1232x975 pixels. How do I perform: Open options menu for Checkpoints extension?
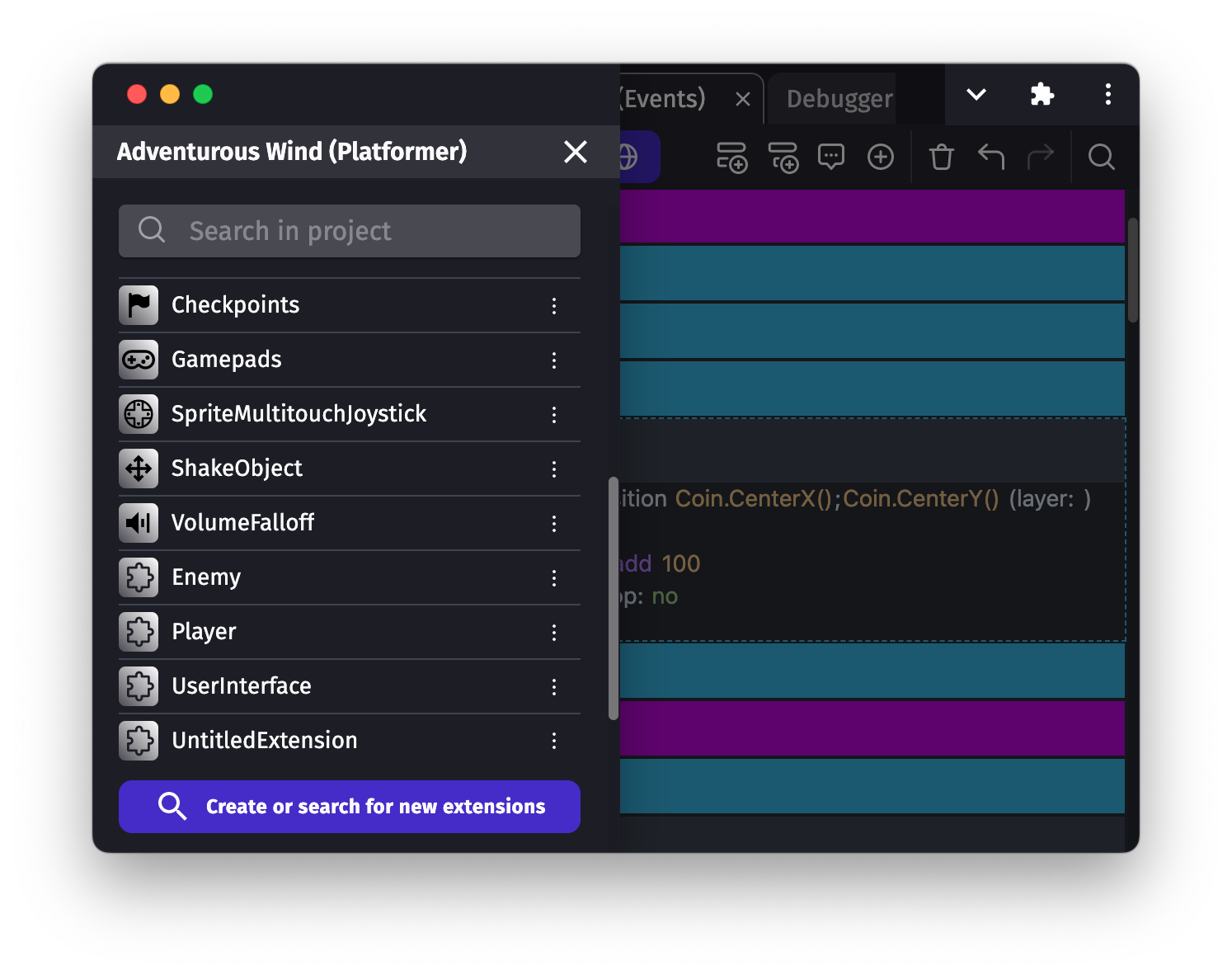point(554,306)
